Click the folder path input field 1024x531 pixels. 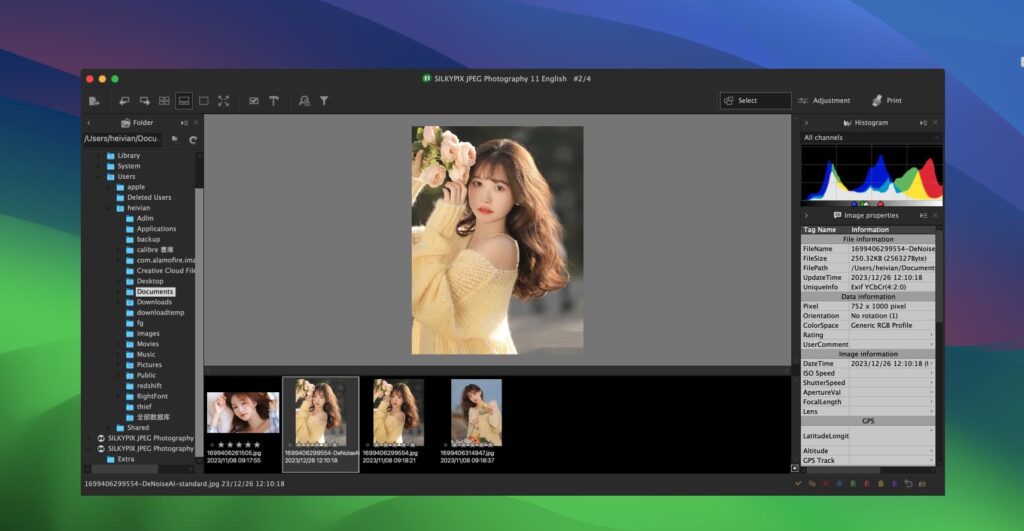123,138
